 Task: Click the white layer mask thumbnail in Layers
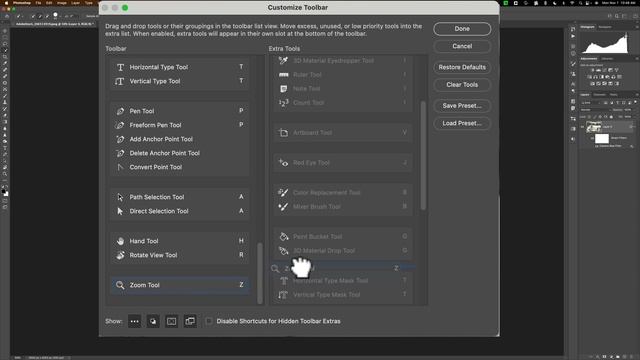(601, 139)
